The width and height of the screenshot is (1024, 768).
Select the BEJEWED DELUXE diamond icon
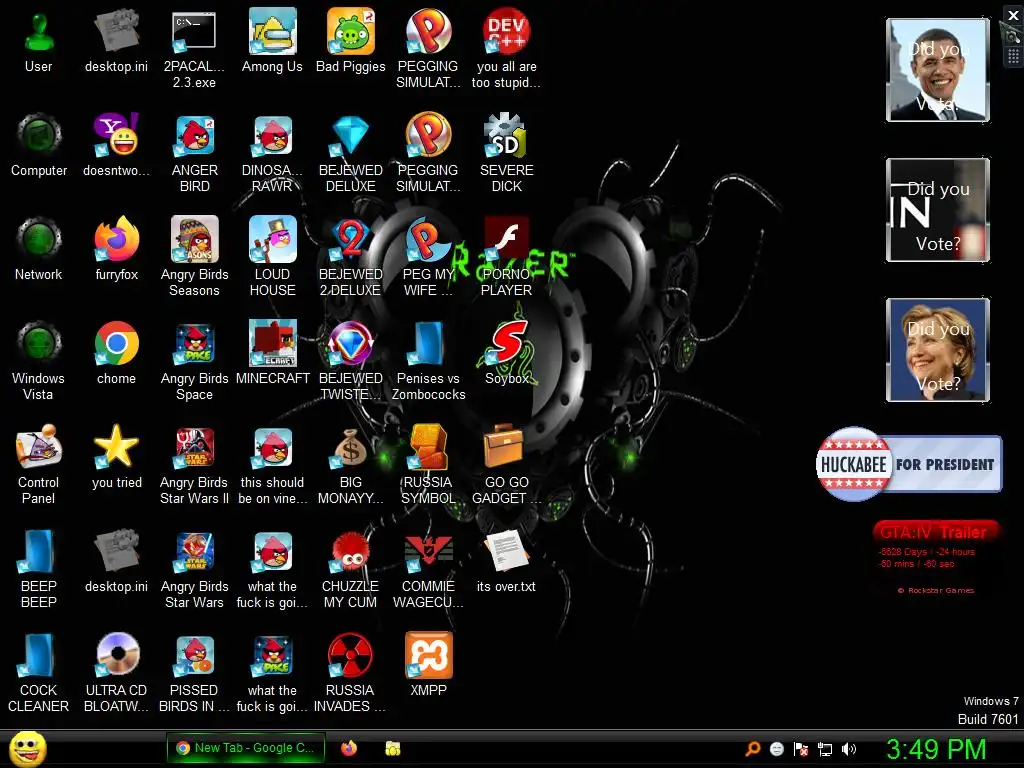[x=350, y=153]
